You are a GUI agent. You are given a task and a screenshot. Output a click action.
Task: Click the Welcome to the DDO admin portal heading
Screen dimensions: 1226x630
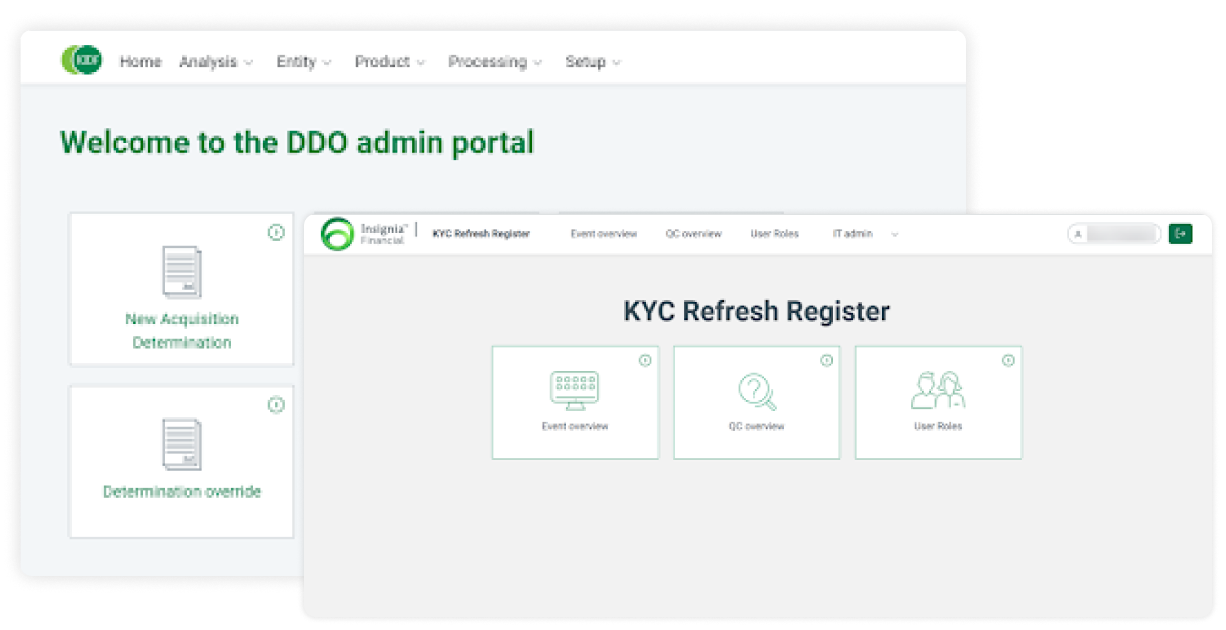(297, 143)
